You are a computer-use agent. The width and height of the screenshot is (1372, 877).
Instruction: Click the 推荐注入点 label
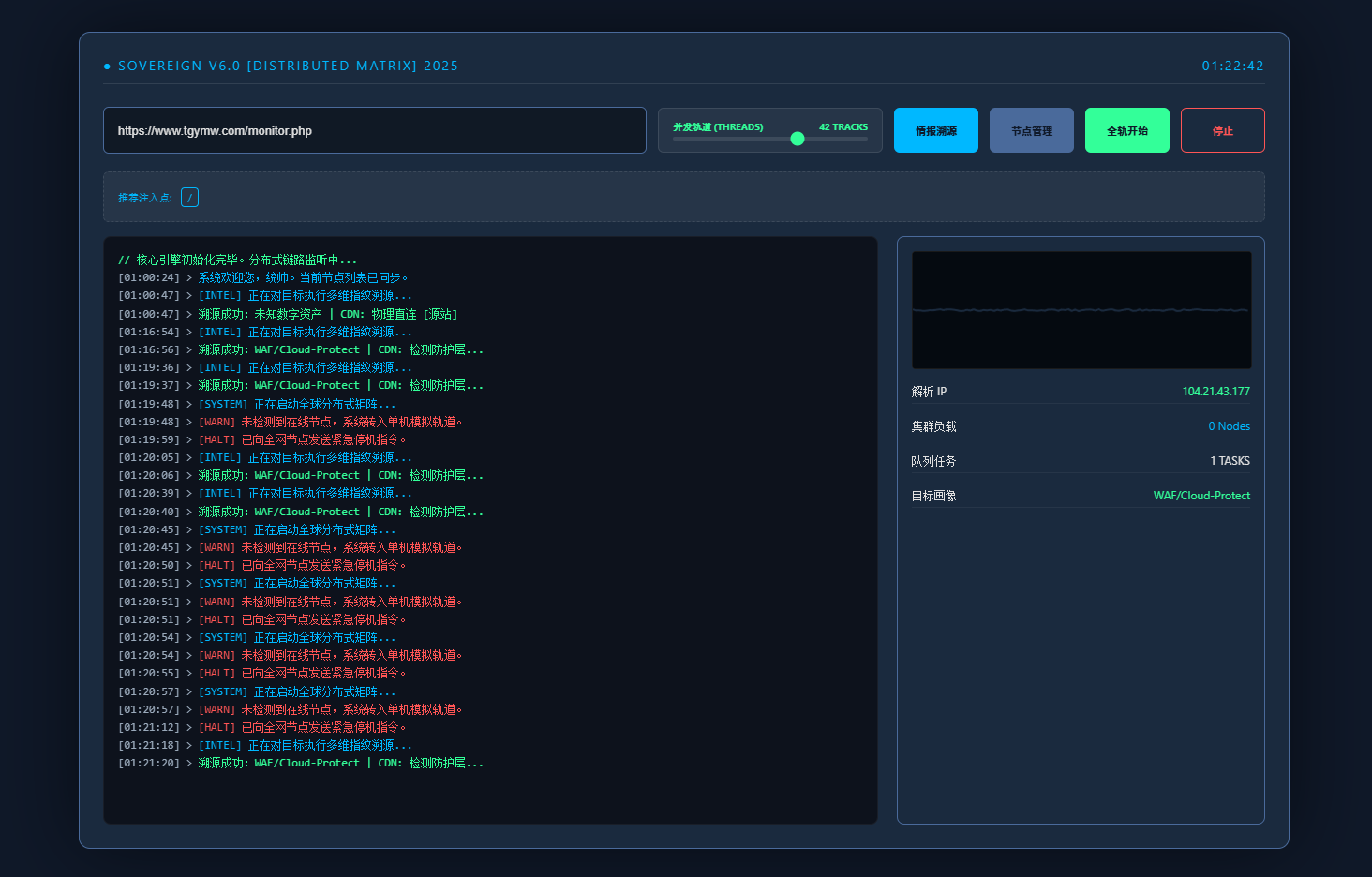click(145, 198)
